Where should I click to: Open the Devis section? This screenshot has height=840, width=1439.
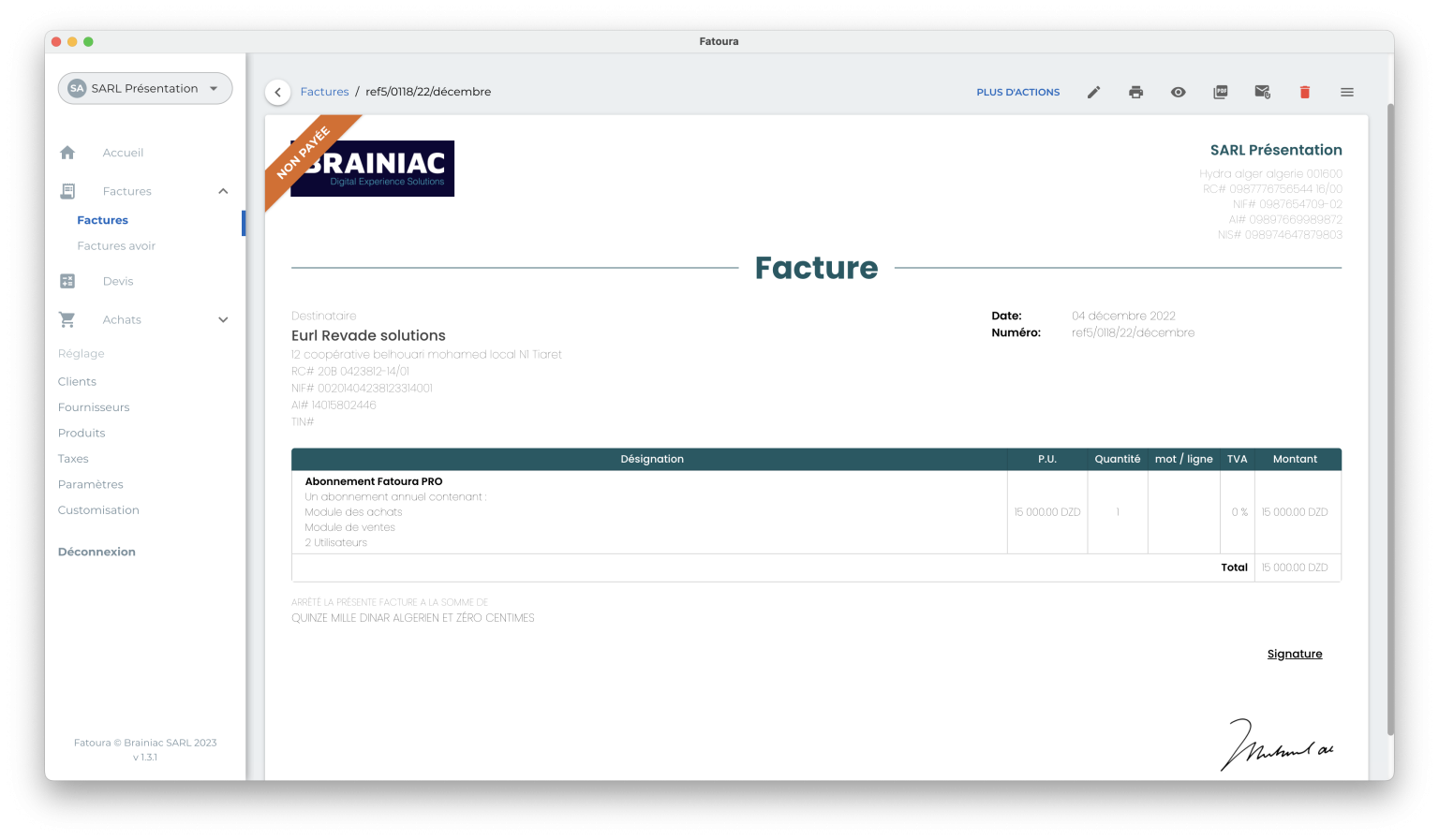tap(118, 281)
